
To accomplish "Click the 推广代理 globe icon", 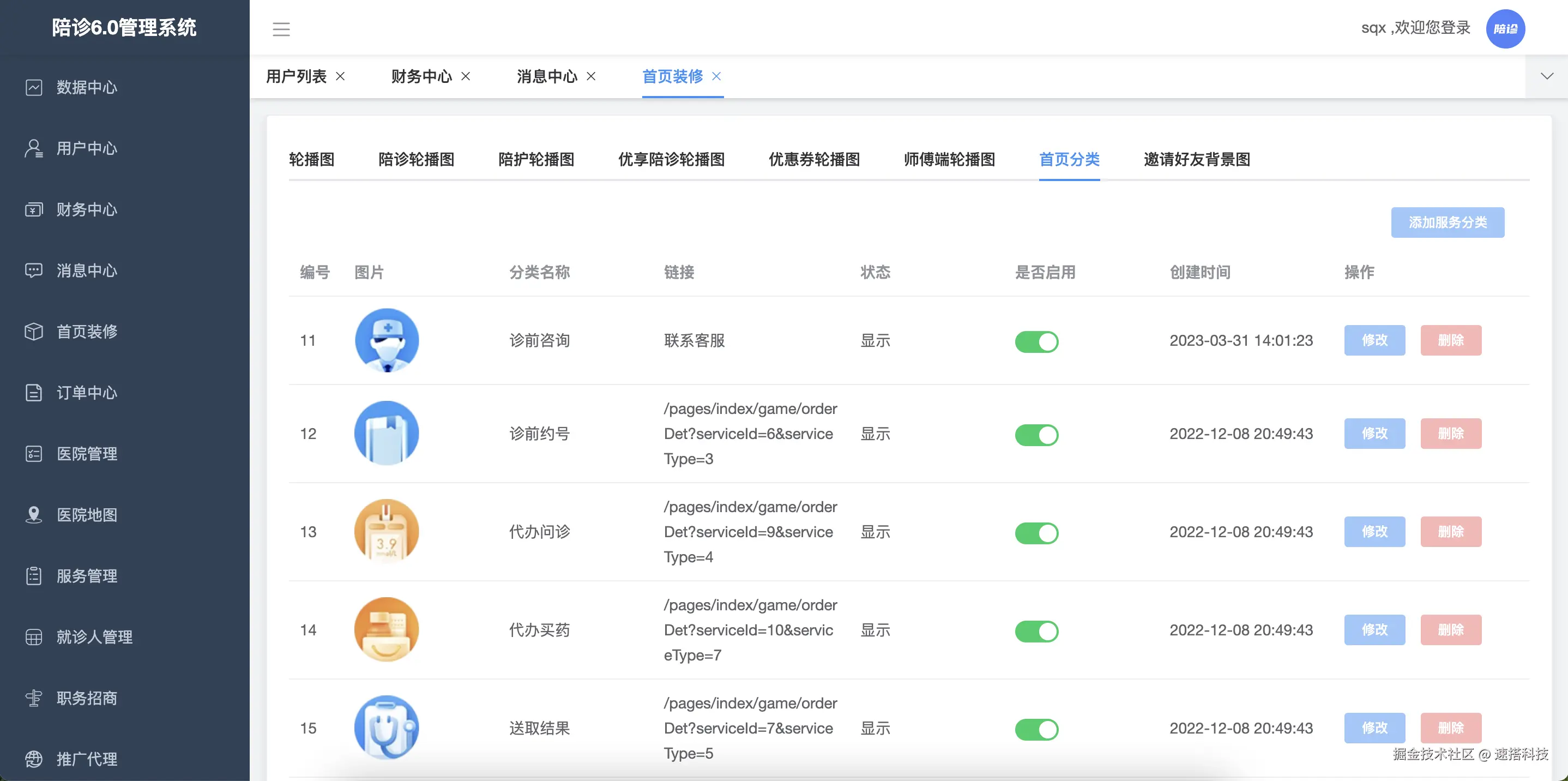I will coord(34,759).
